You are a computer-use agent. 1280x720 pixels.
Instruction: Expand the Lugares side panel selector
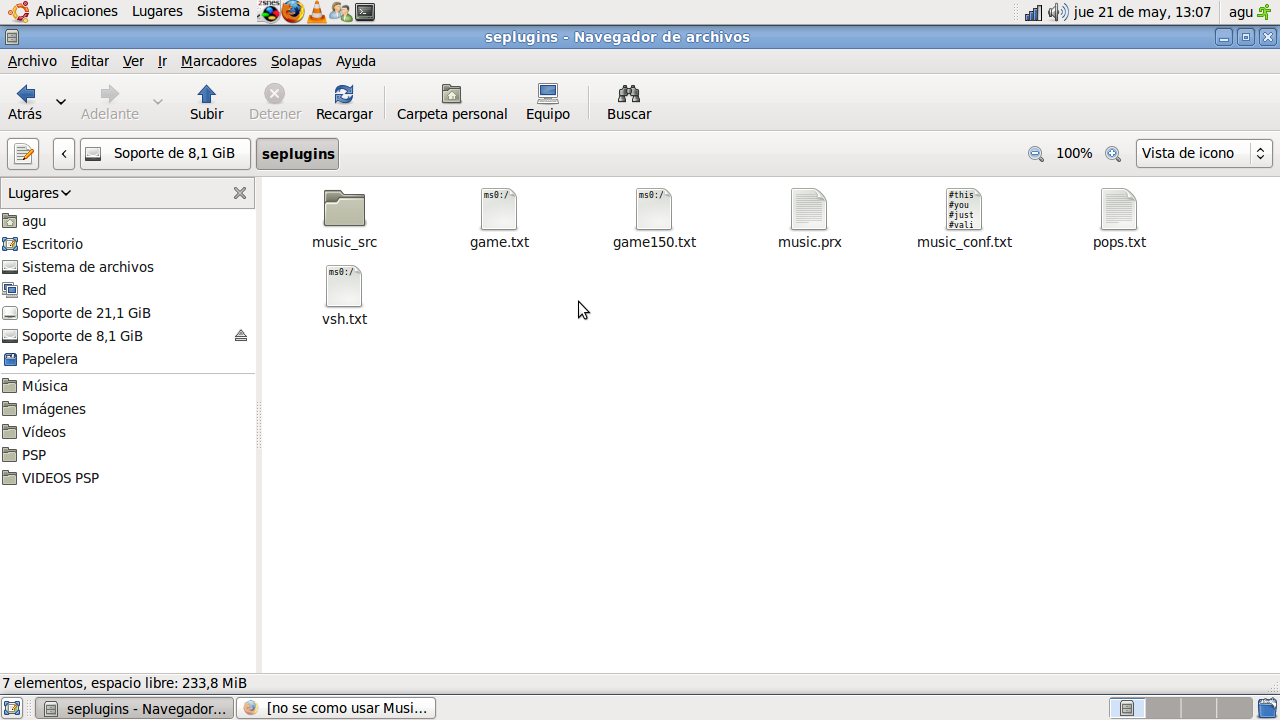click(40, 193)
